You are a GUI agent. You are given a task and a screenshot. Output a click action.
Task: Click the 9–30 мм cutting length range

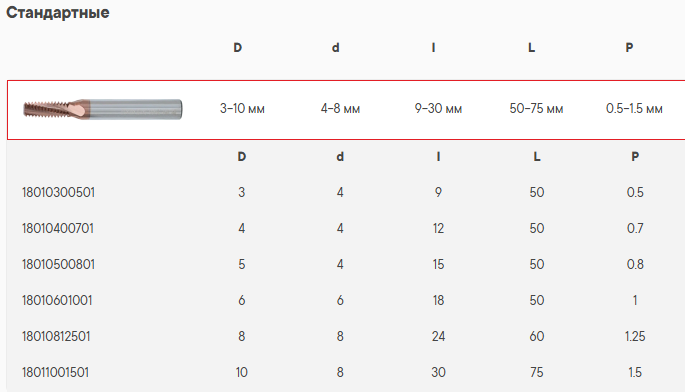click(x=438, y=108)
